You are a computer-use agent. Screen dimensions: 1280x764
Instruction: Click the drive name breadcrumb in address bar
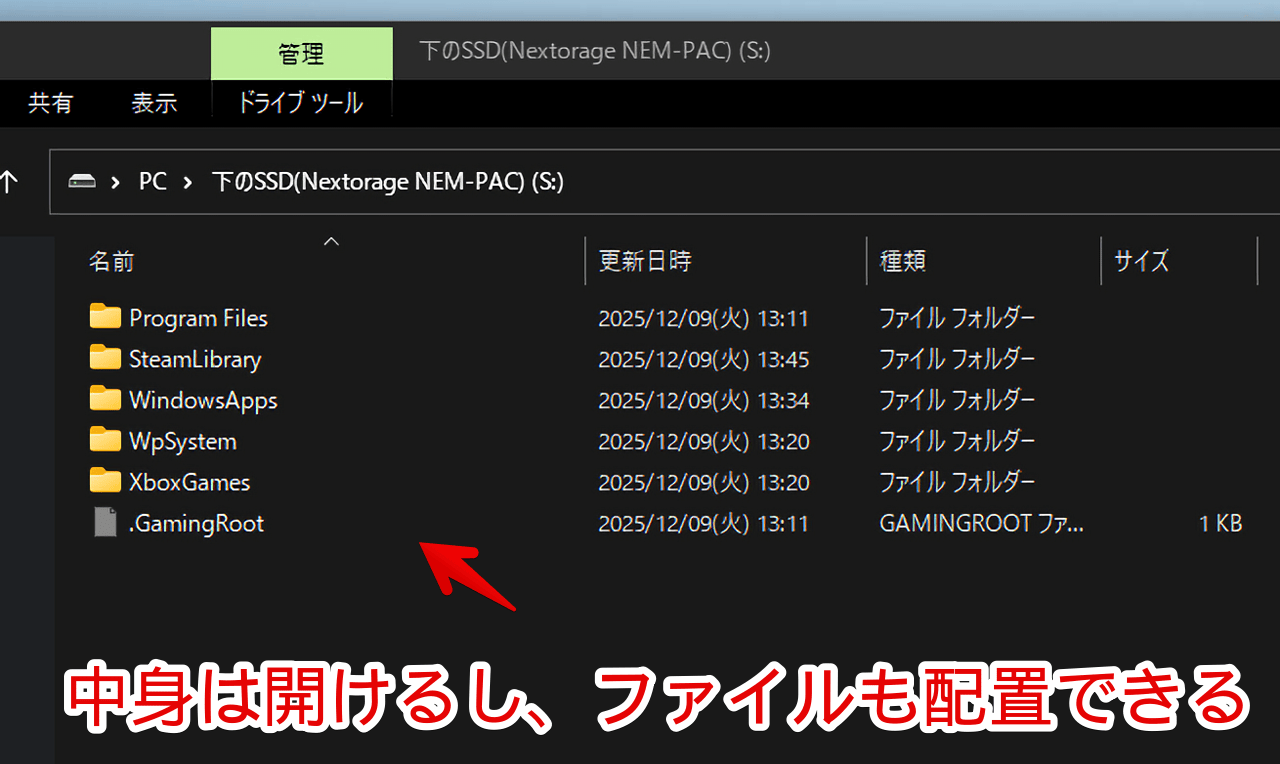(x=388, y=182)
